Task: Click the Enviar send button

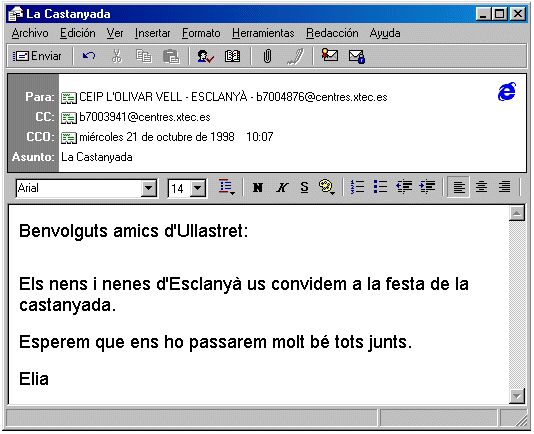Action: click(37, 56)
